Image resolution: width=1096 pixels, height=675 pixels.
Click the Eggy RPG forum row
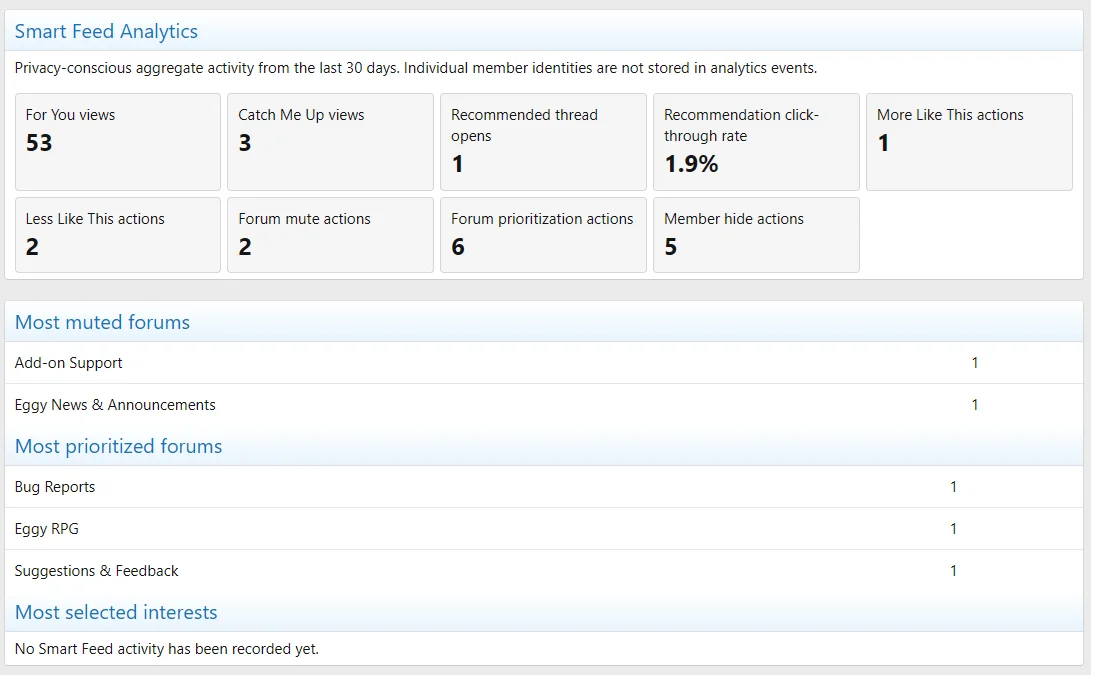544,529
